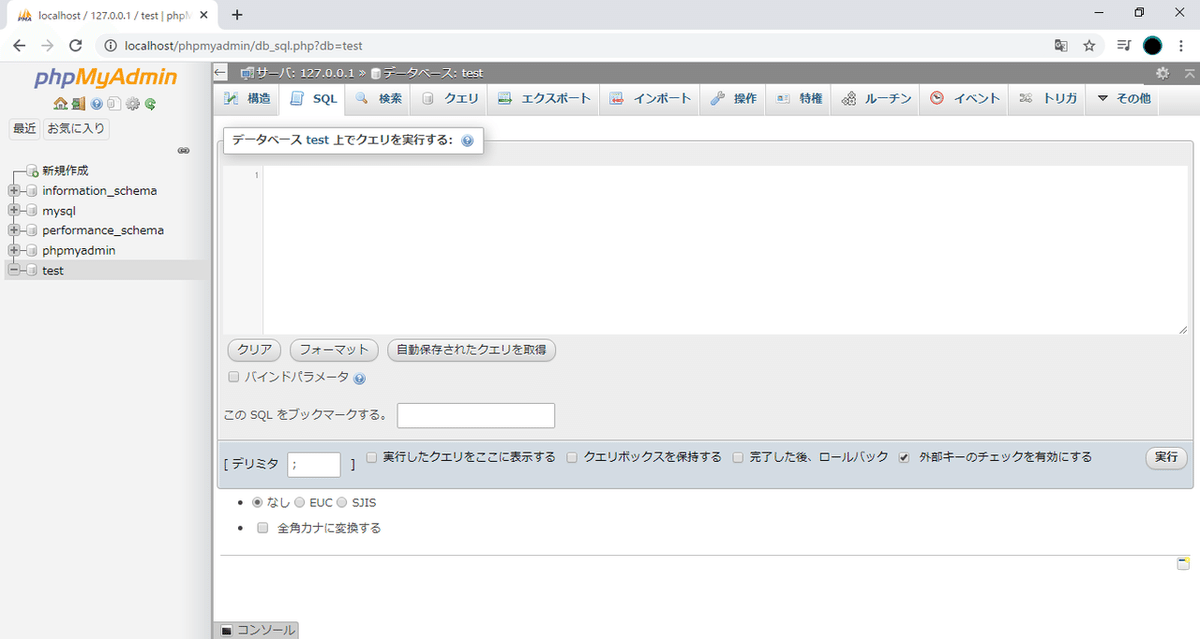Screen dimensions: 1200x639
Task: Enable バインドパラメータ checkbox
Action: (x=234, y=377)
